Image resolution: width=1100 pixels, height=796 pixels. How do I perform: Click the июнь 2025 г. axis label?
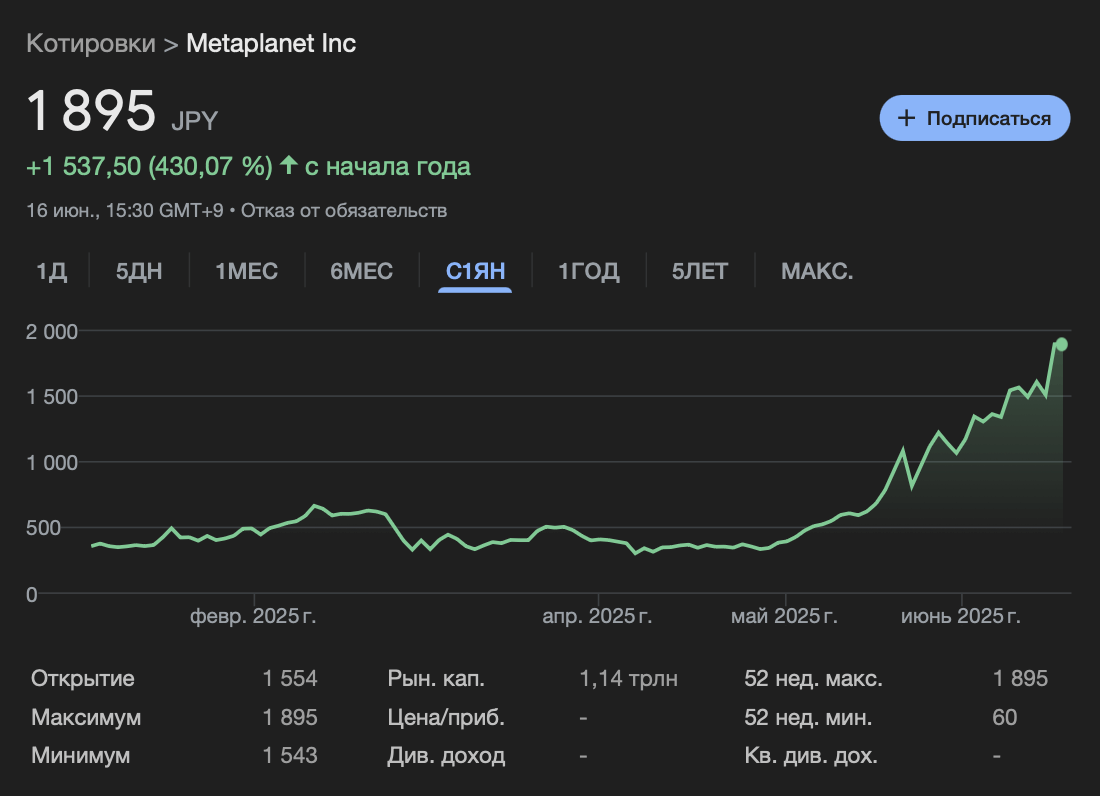pyautogui.click(x=960, y=616)
